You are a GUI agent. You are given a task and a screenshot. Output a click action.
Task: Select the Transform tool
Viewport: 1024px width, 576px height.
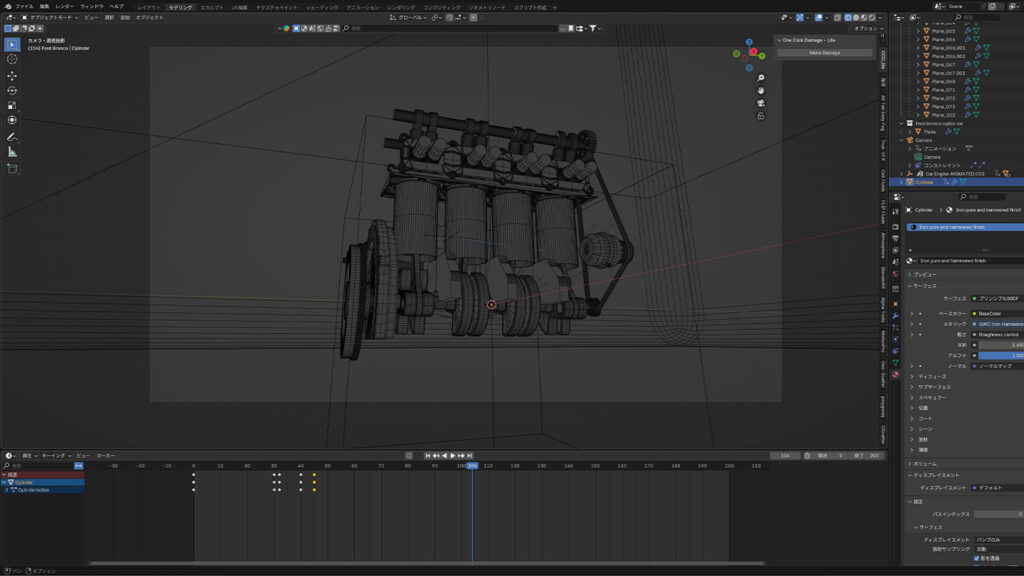click(12, 120)
